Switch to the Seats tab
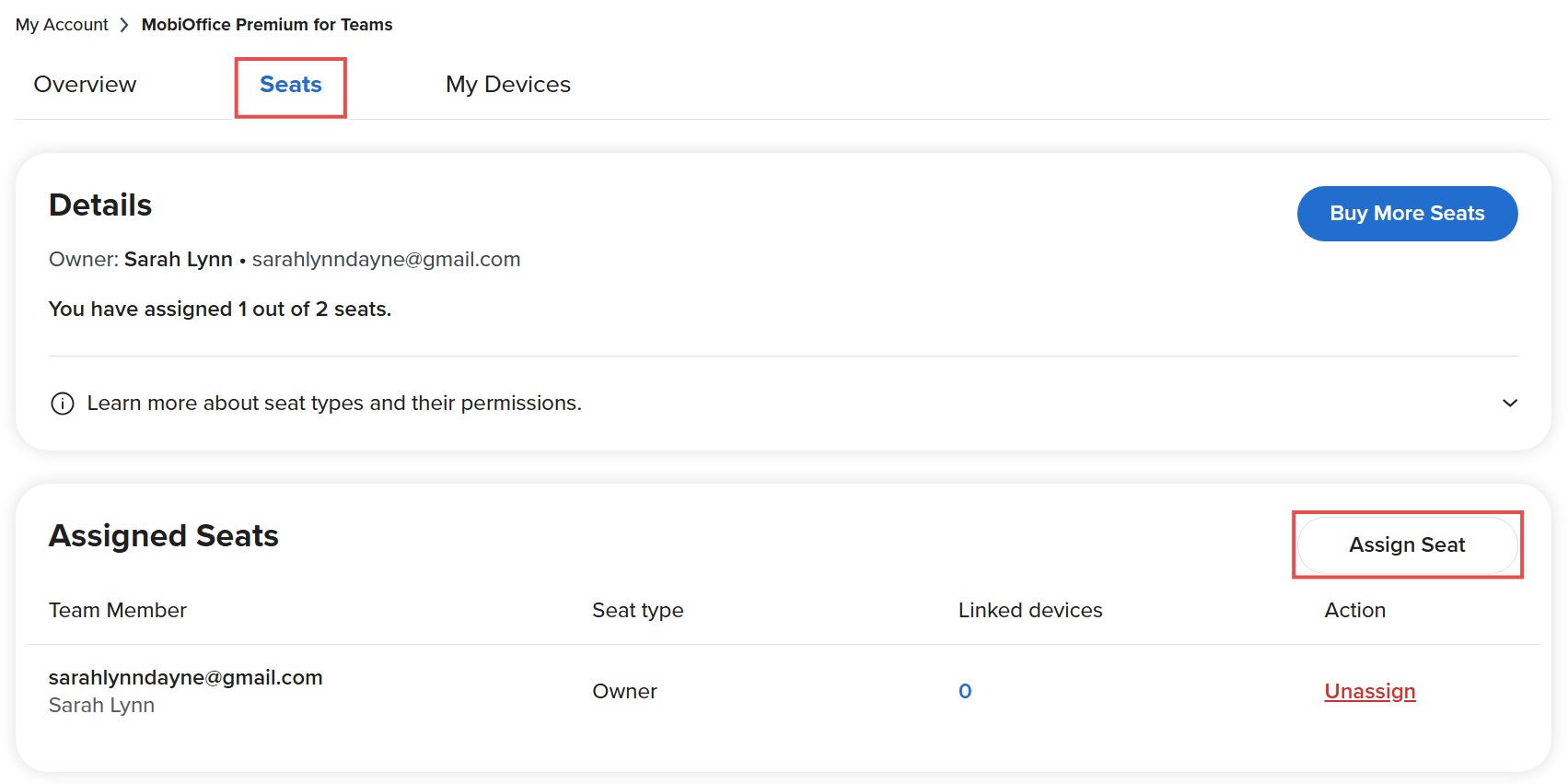1568x784 pixels. point(291,85)
